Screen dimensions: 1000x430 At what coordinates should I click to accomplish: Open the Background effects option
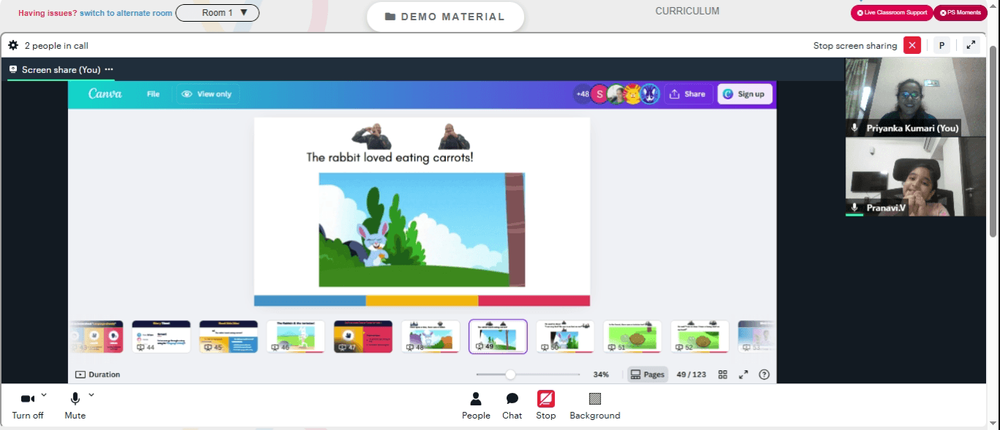(x=594, y=406)
